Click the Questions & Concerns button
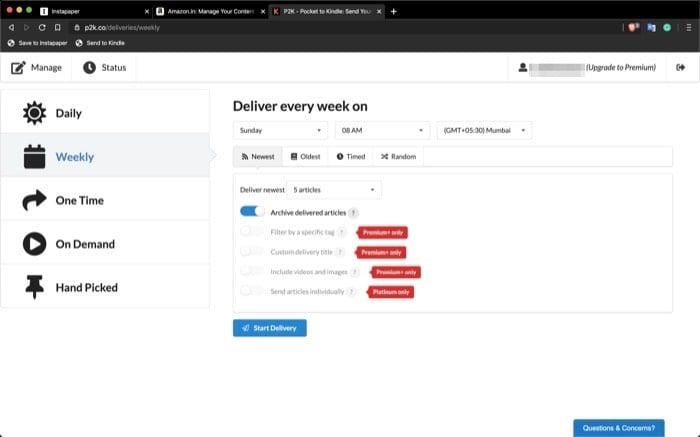Image resolution: width=700 pixels, height=437 pixels. 619,428
